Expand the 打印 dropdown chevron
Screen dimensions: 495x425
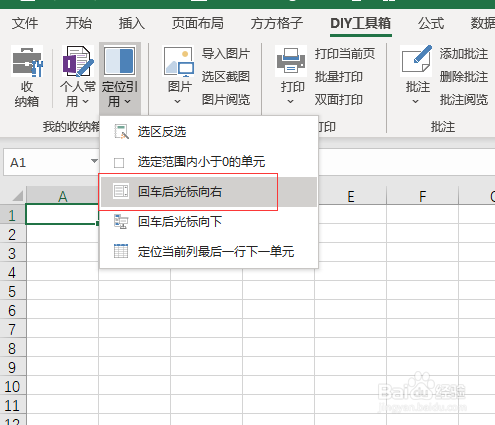point(290,101)
